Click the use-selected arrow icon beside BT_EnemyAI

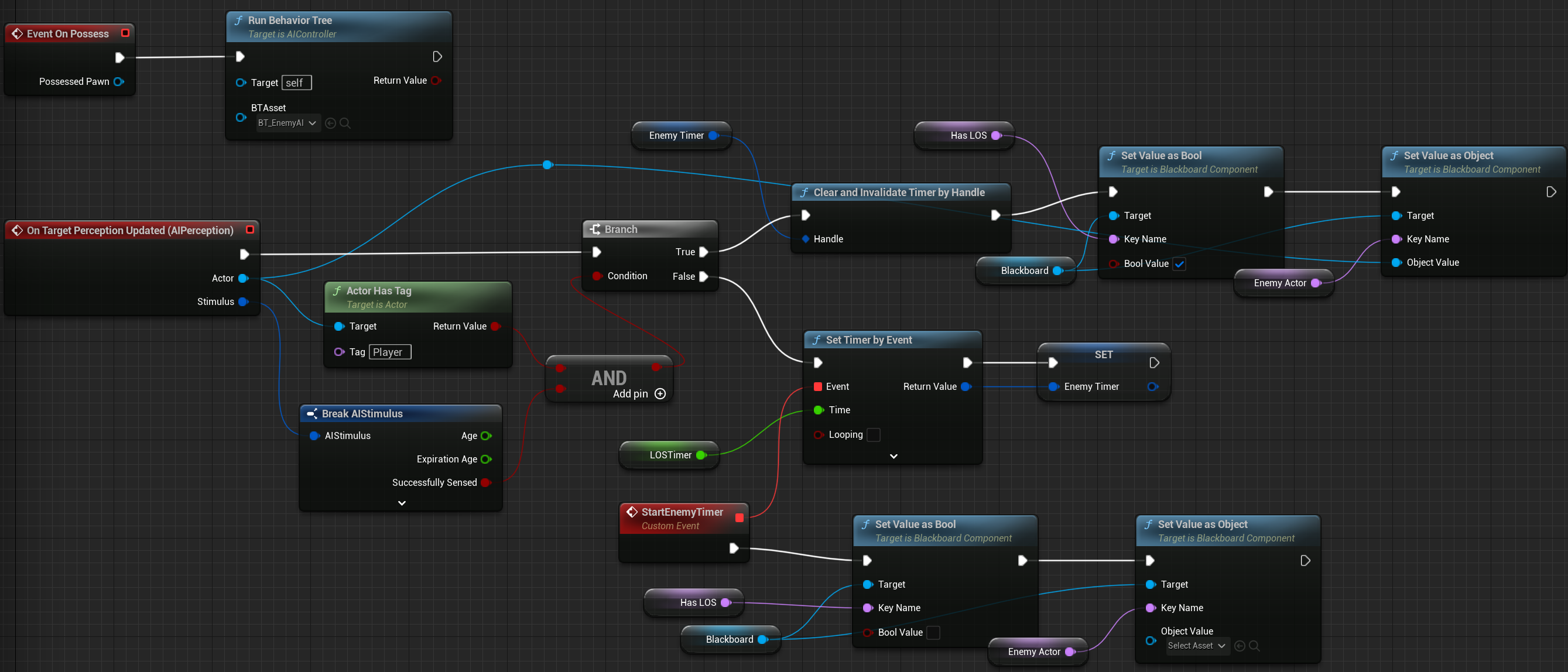(331, 123)
